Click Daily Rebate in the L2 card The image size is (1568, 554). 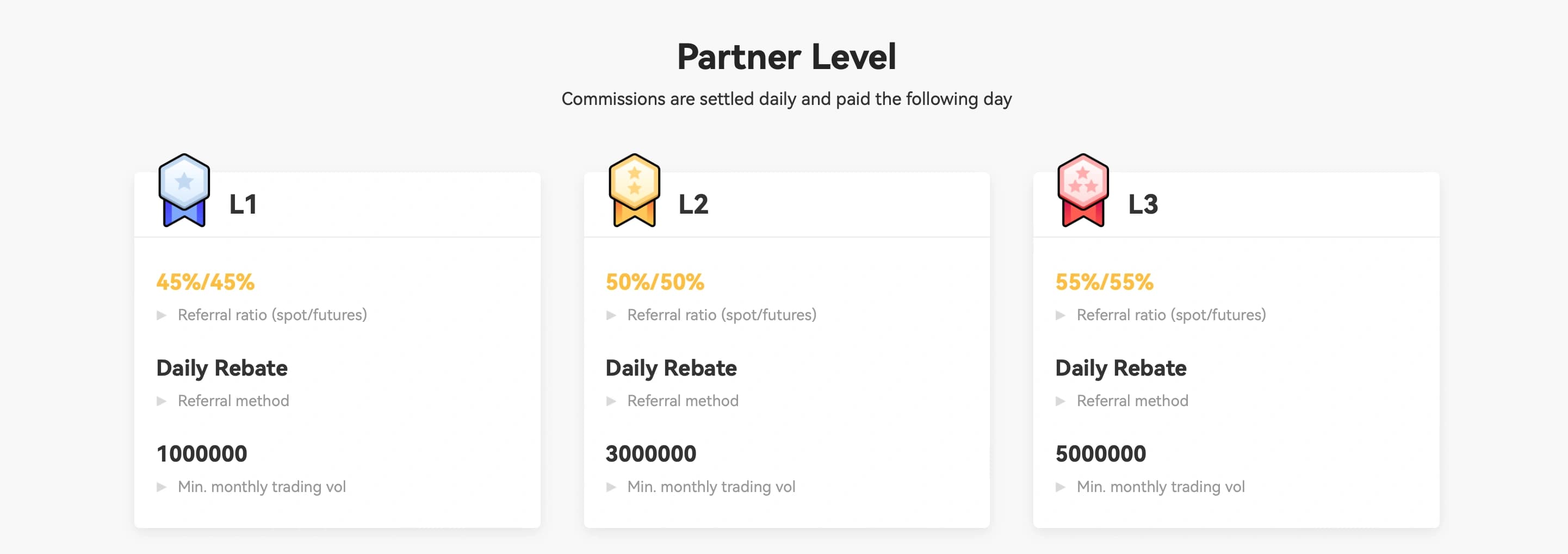671,368
